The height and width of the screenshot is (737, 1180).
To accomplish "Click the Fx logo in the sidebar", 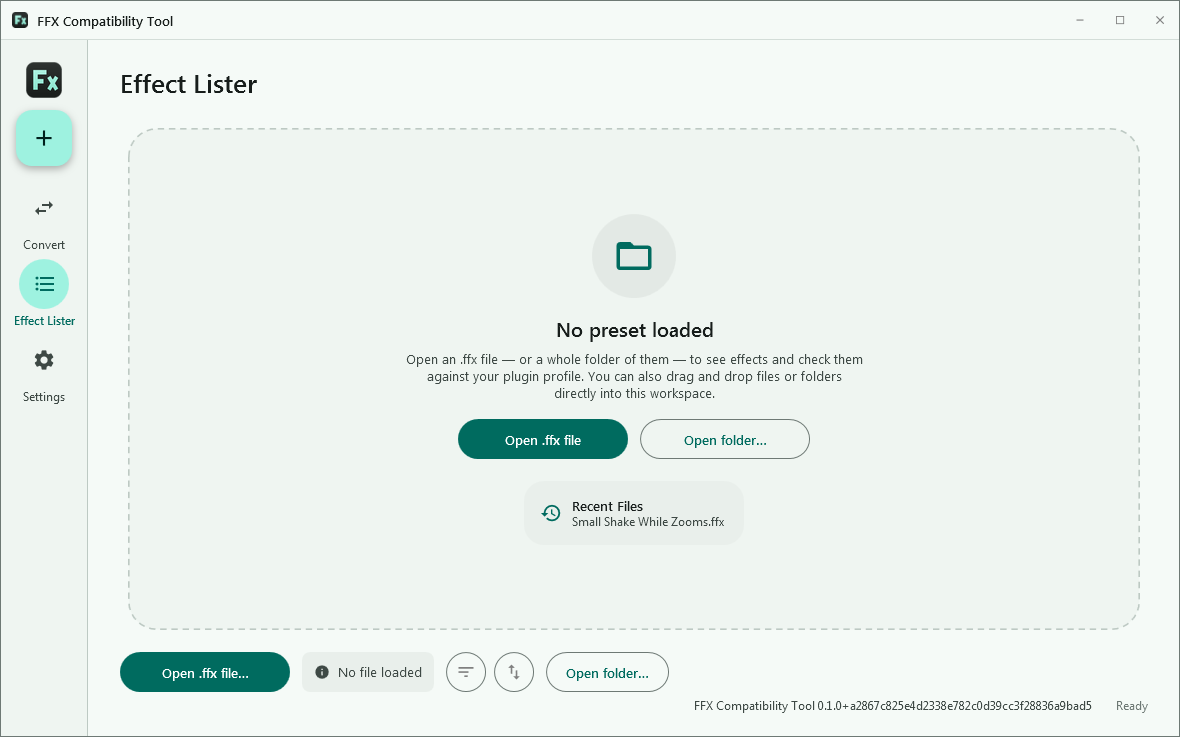I will (x=44, y=80).
